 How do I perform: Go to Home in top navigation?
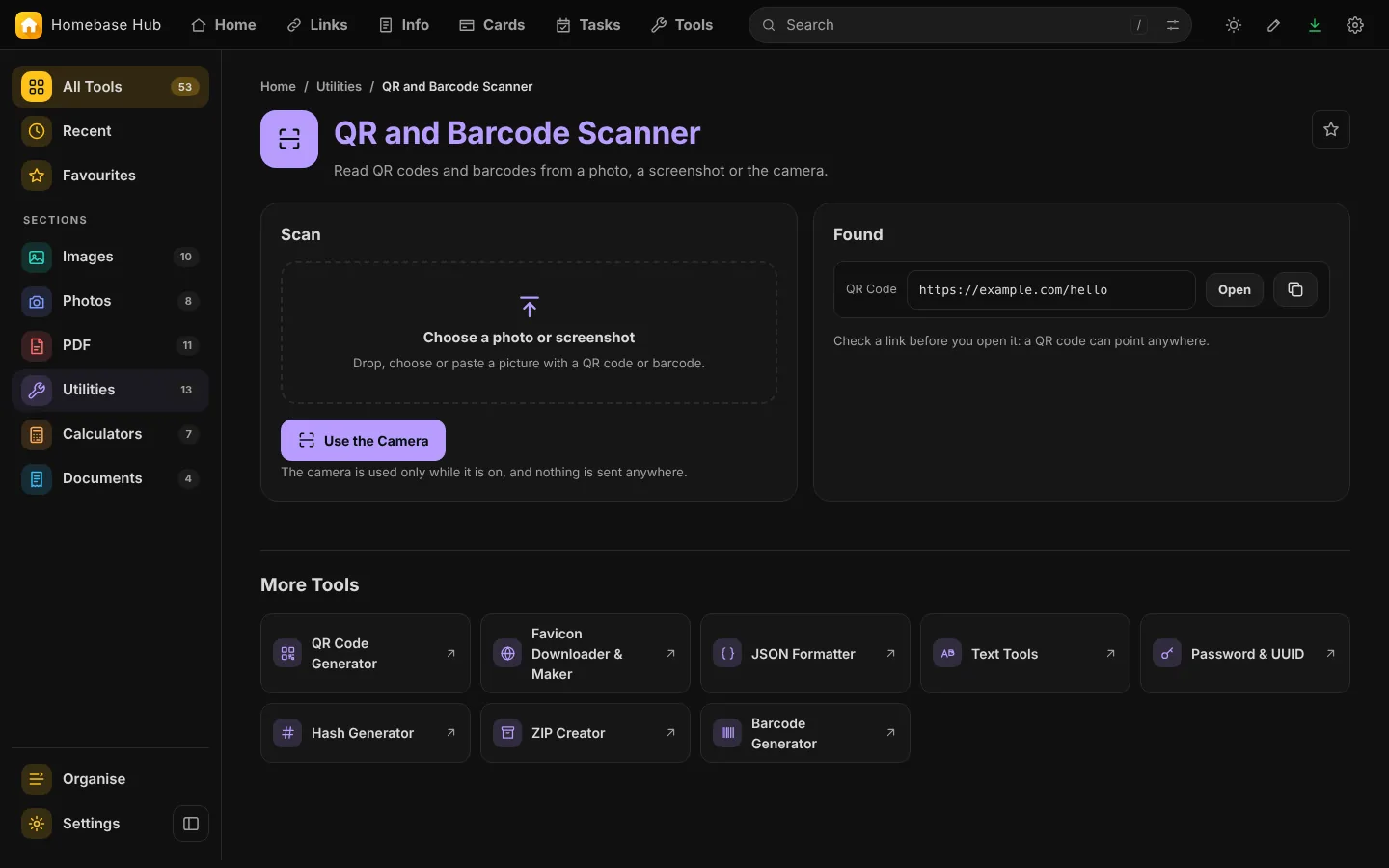click(224, 25)
